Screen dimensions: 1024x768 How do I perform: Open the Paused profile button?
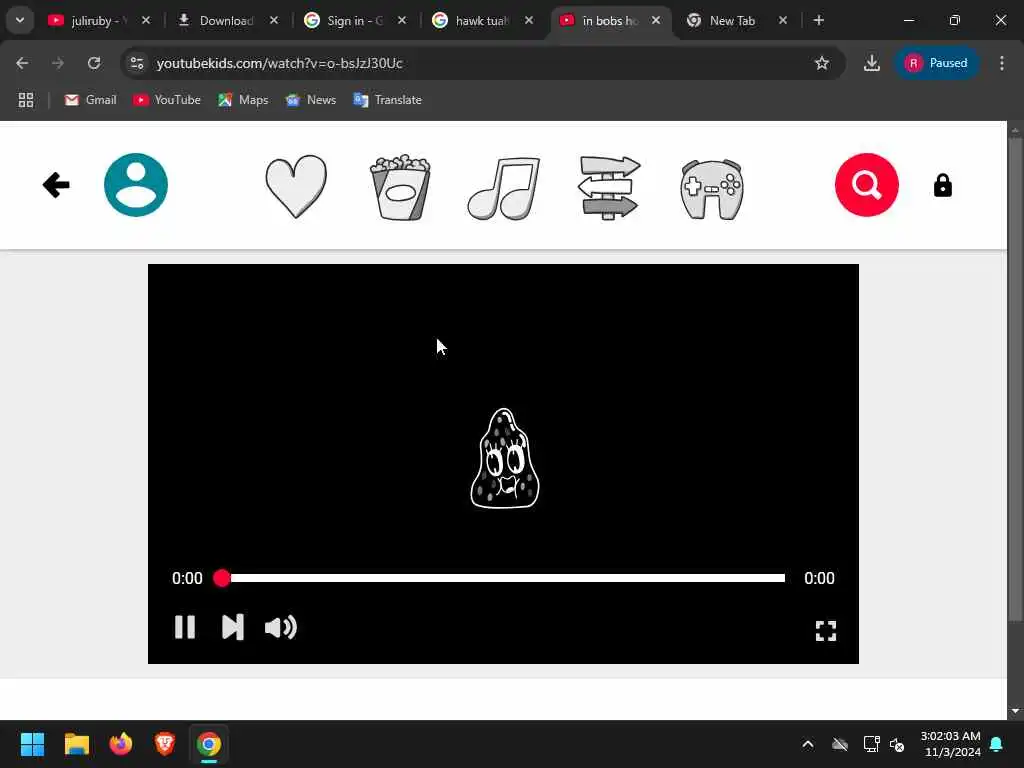coord(936,63)
